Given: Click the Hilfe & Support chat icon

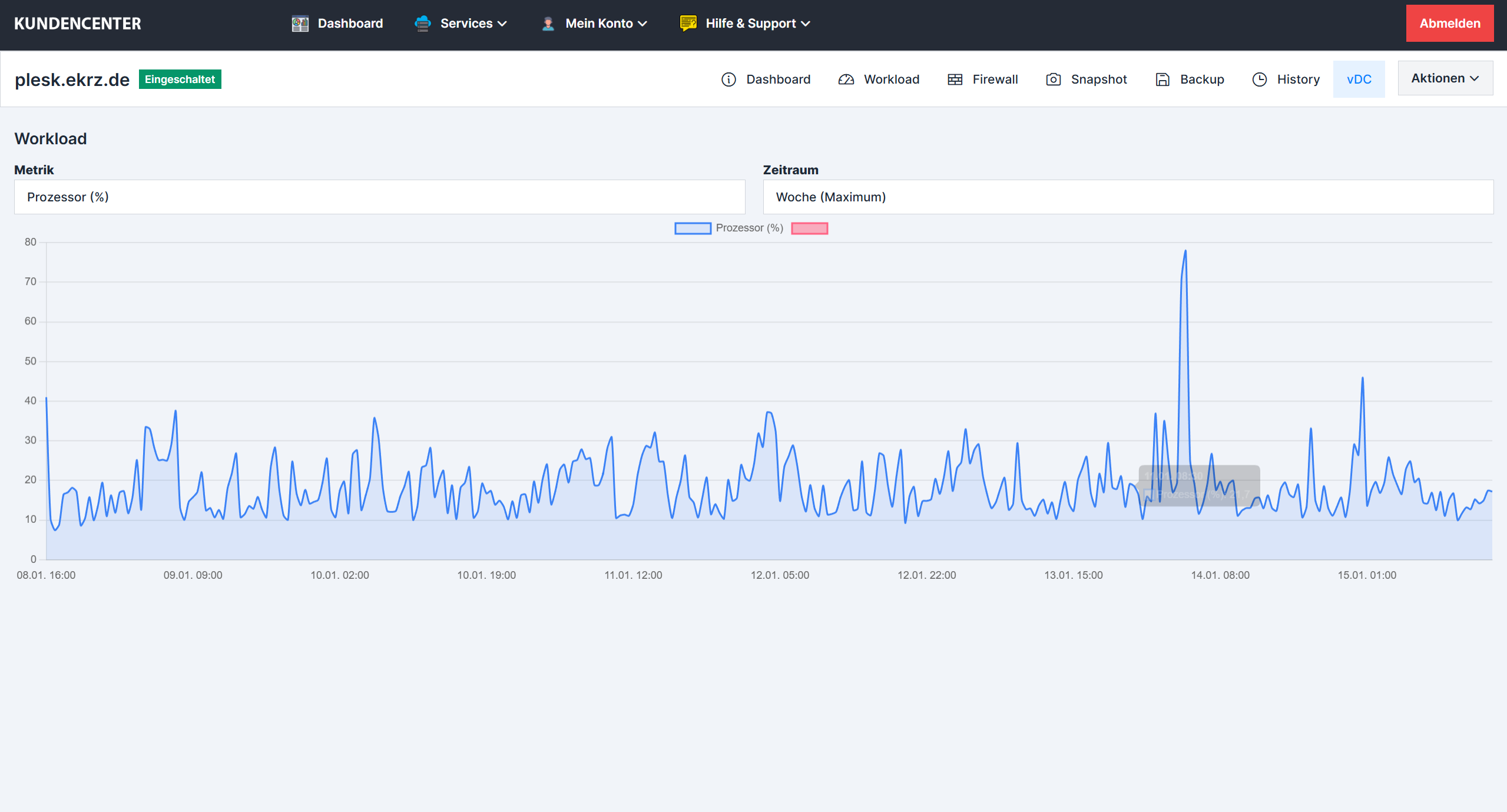Looking at the screenshot, I should tap(688, 24).
